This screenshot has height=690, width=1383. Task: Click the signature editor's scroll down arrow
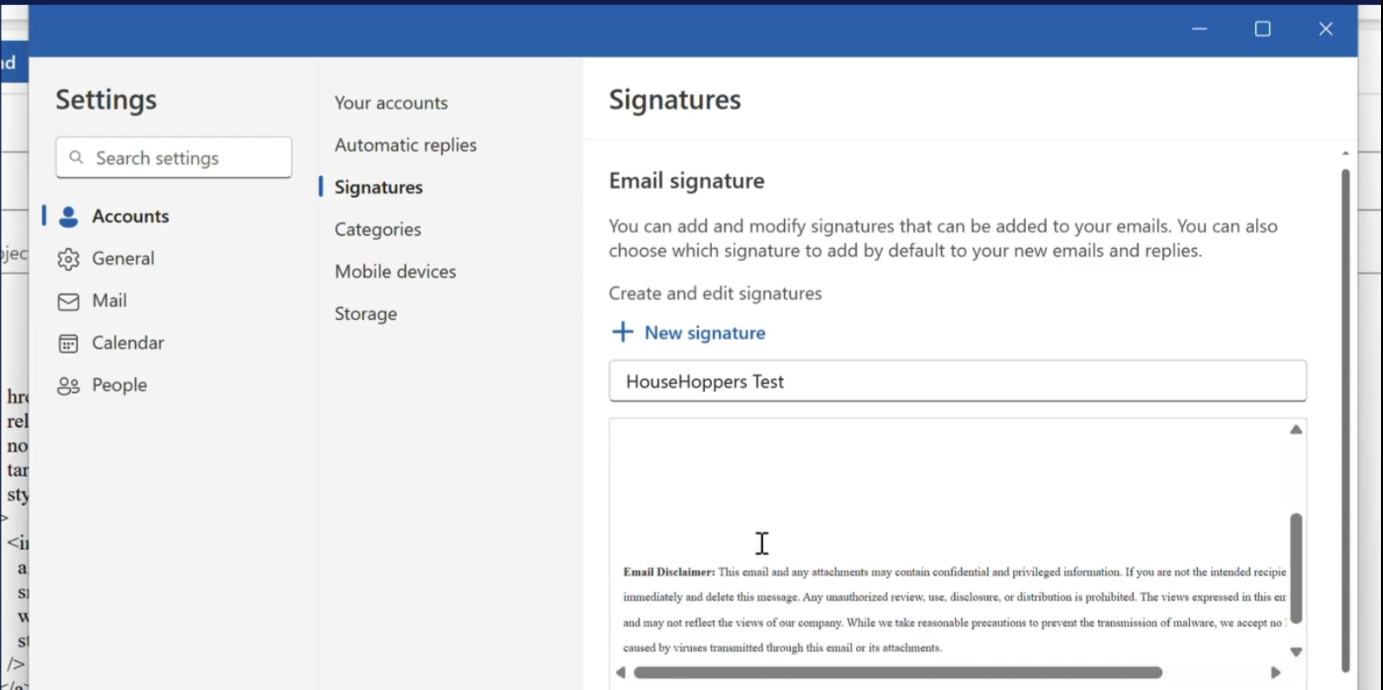(1295, 652)
